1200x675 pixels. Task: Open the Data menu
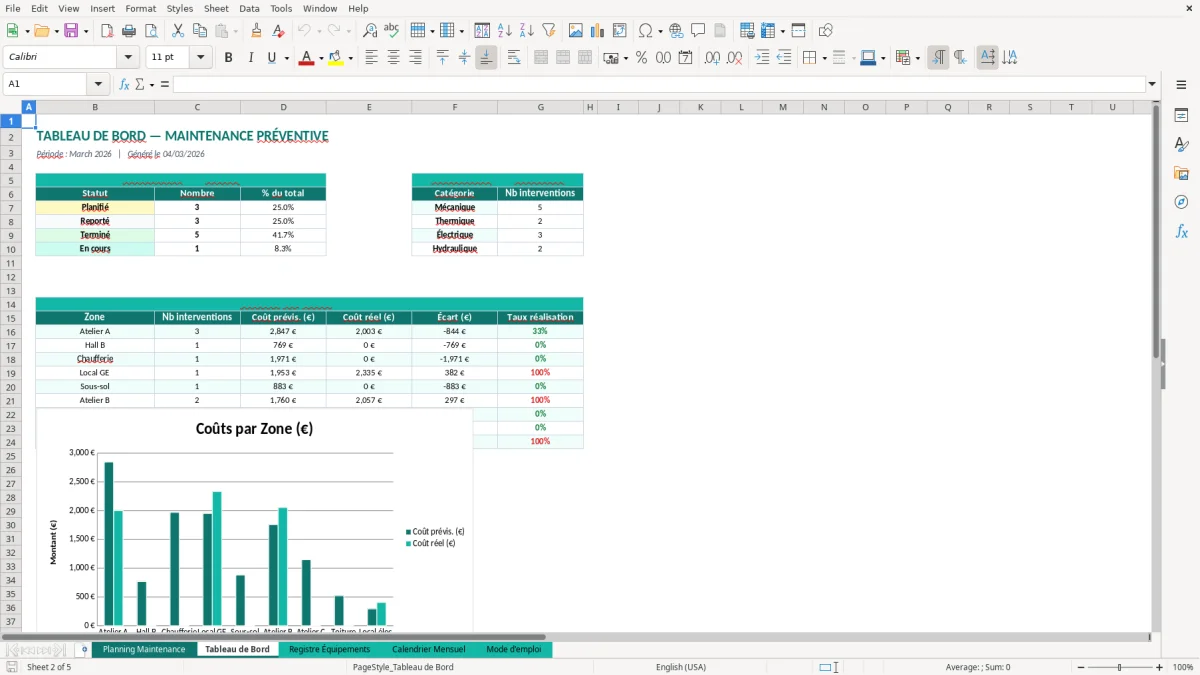pos(249,8)
